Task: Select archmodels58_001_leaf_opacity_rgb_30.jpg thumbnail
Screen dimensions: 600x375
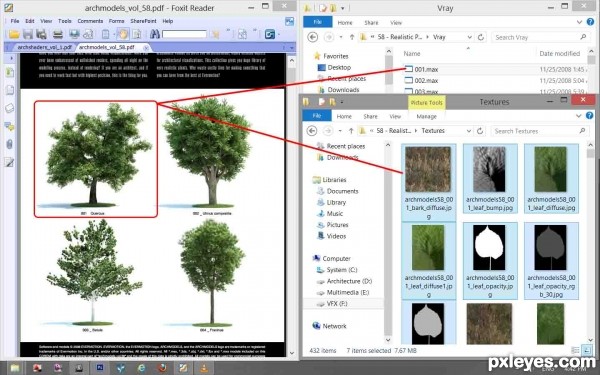Action: tap(551, 261)
